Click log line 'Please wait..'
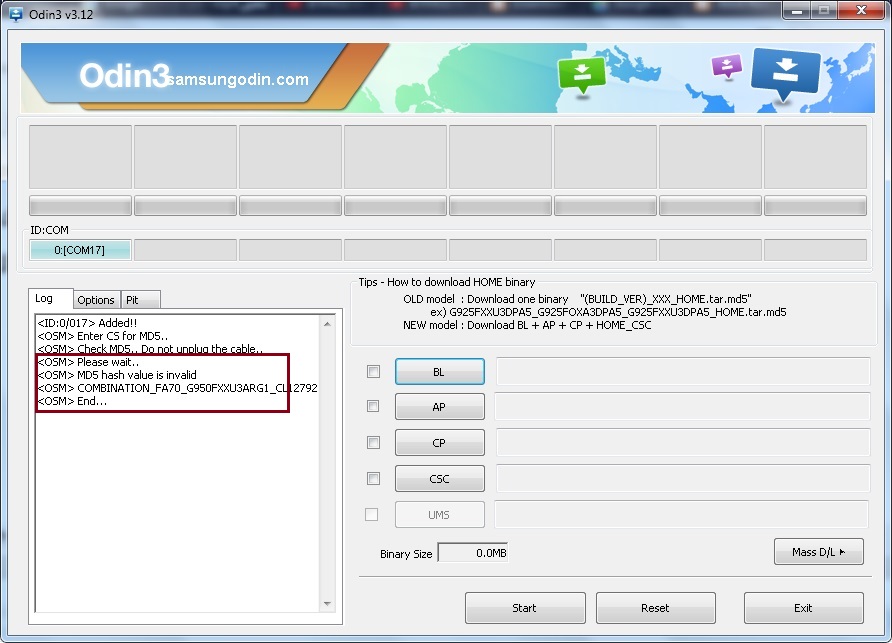The width and height of the screenshot is (892, 643). (88, 362)
